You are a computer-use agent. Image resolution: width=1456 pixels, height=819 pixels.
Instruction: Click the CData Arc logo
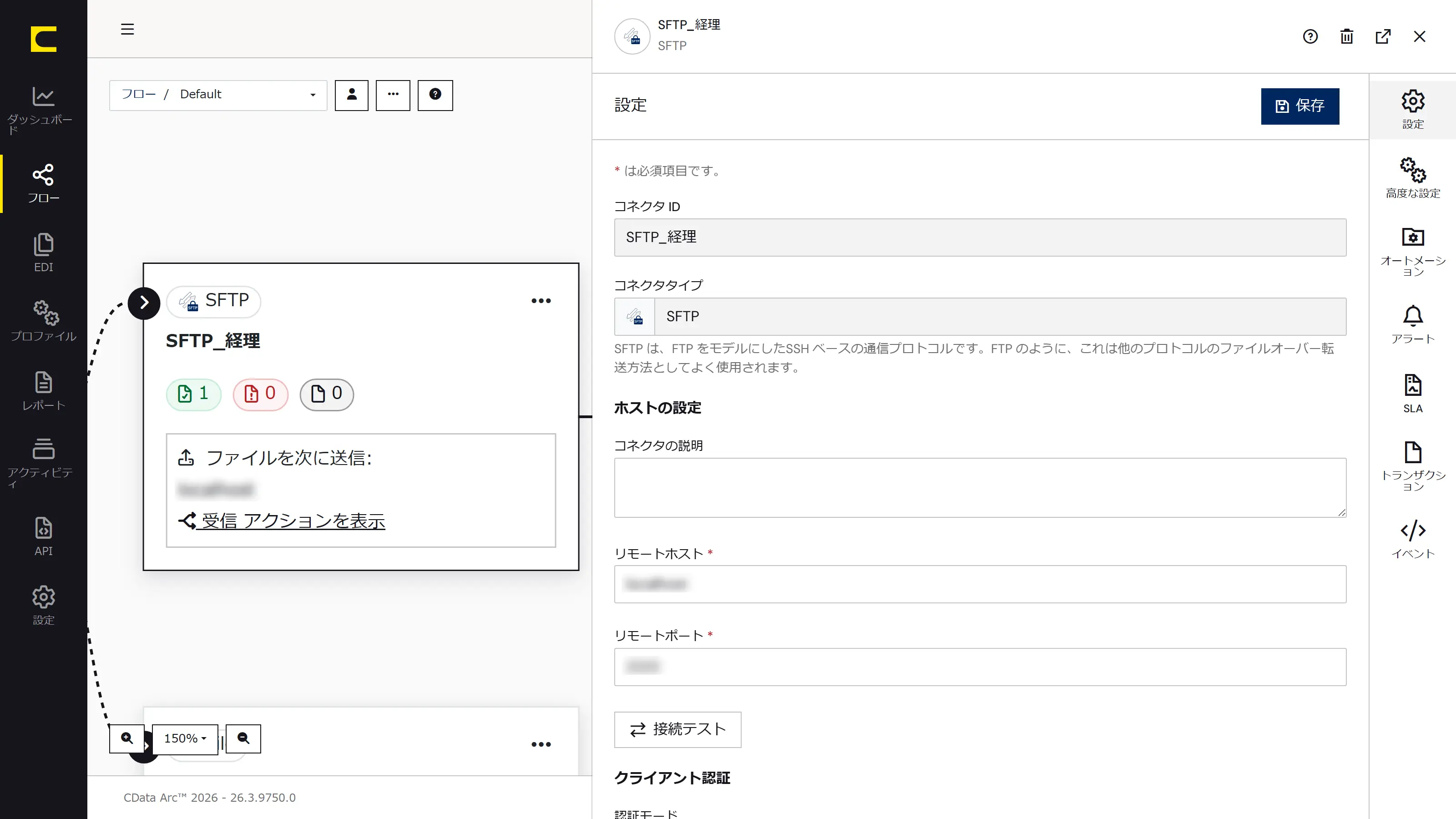coord(44,39)
